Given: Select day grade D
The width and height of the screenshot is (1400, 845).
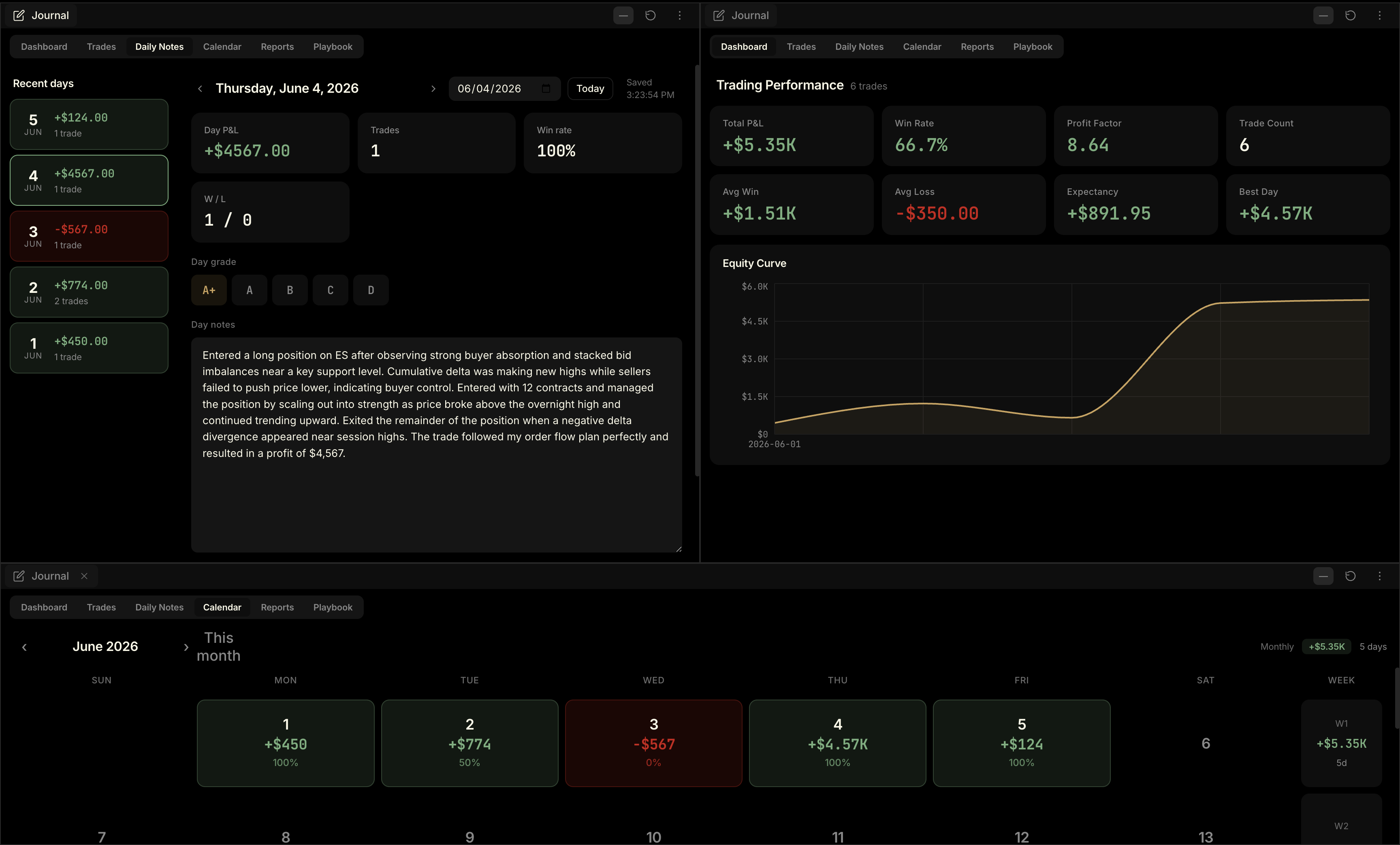Looking at the screenshot, I should (371, 290).
